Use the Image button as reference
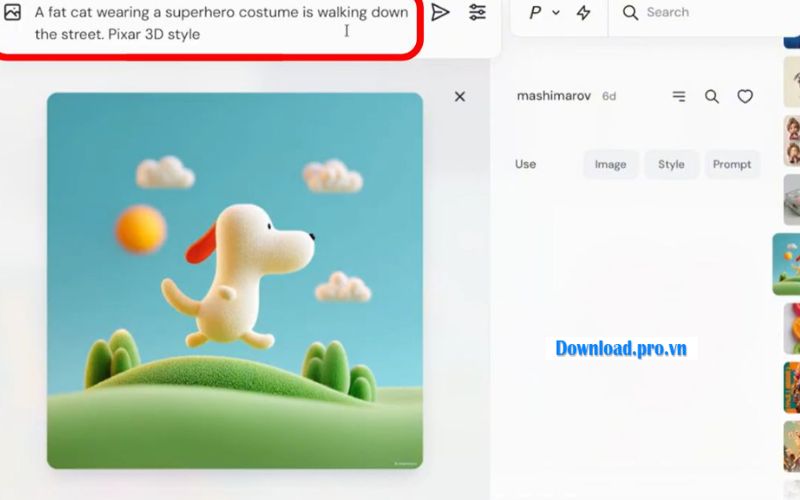This screenshot has height=500, width=800. point(610,165)
